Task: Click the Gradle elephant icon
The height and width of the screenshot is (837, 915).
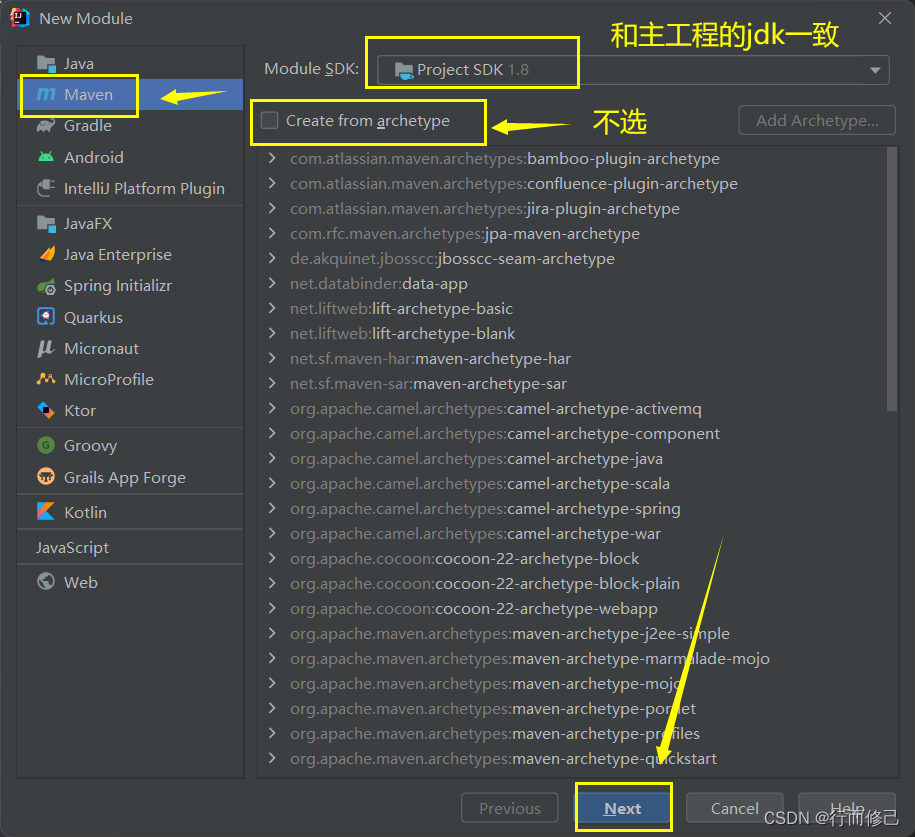Action: 46,125
